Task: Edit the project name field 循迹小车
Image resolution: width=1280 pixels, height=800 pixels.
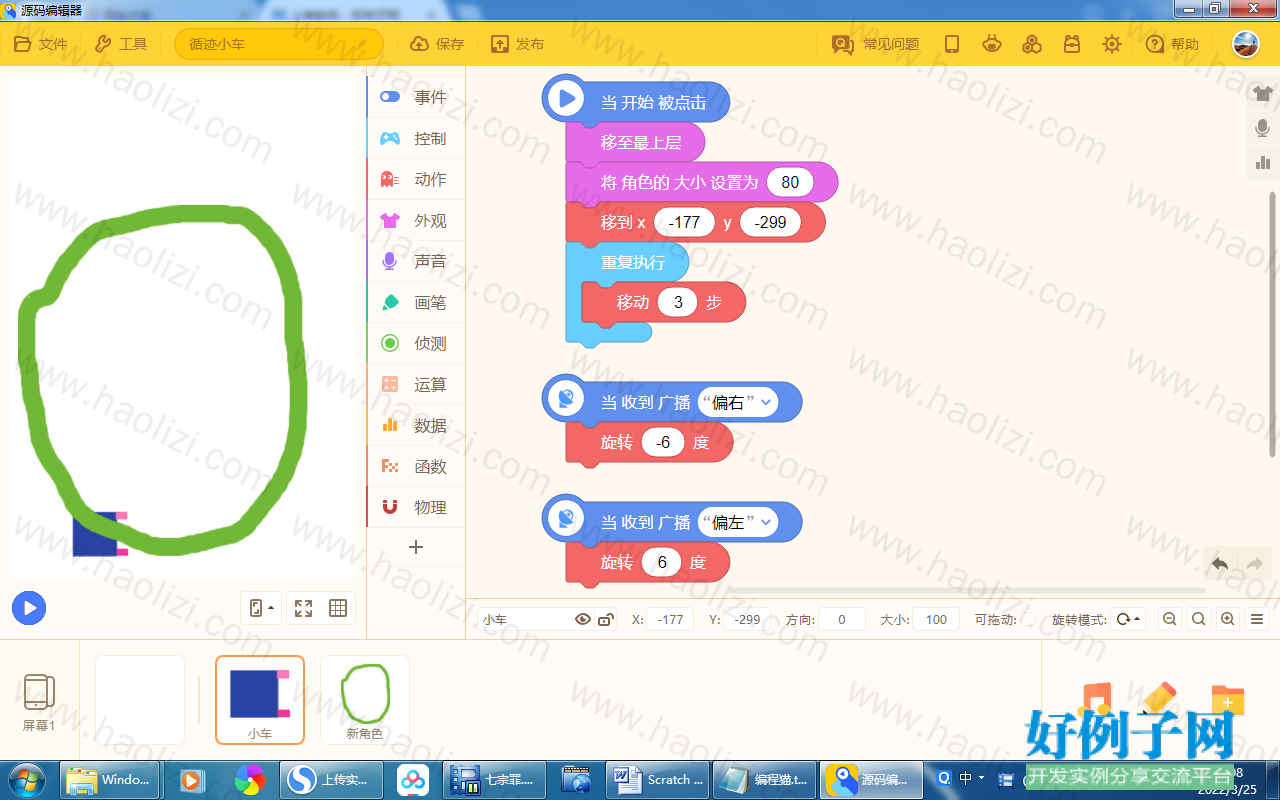Action: tap(279, 44)
